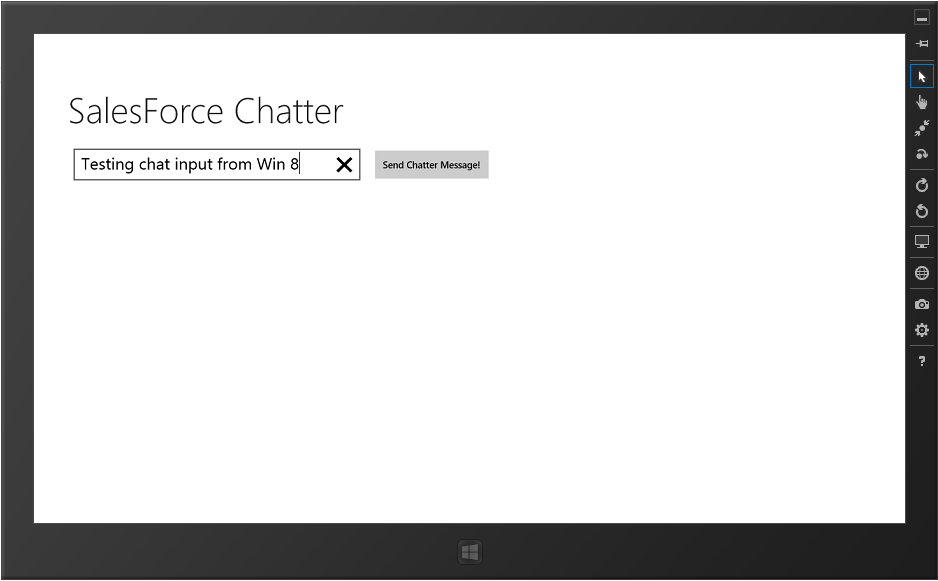This screenshot has height=581, width=938.
Task: Click the SalesForce Chatter heading
Action: [205, 111]
